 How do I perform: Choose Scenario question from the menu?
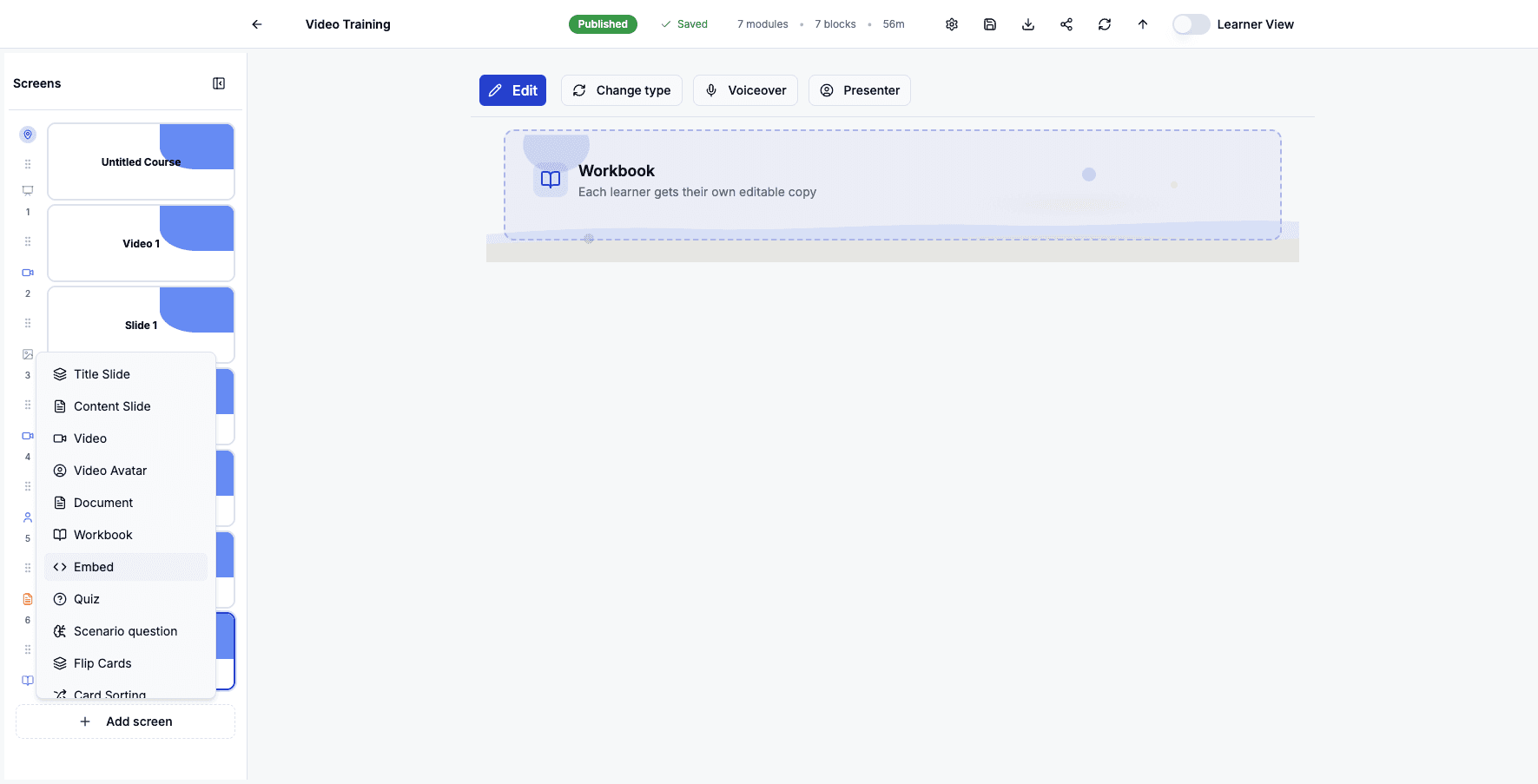[125, 630]
